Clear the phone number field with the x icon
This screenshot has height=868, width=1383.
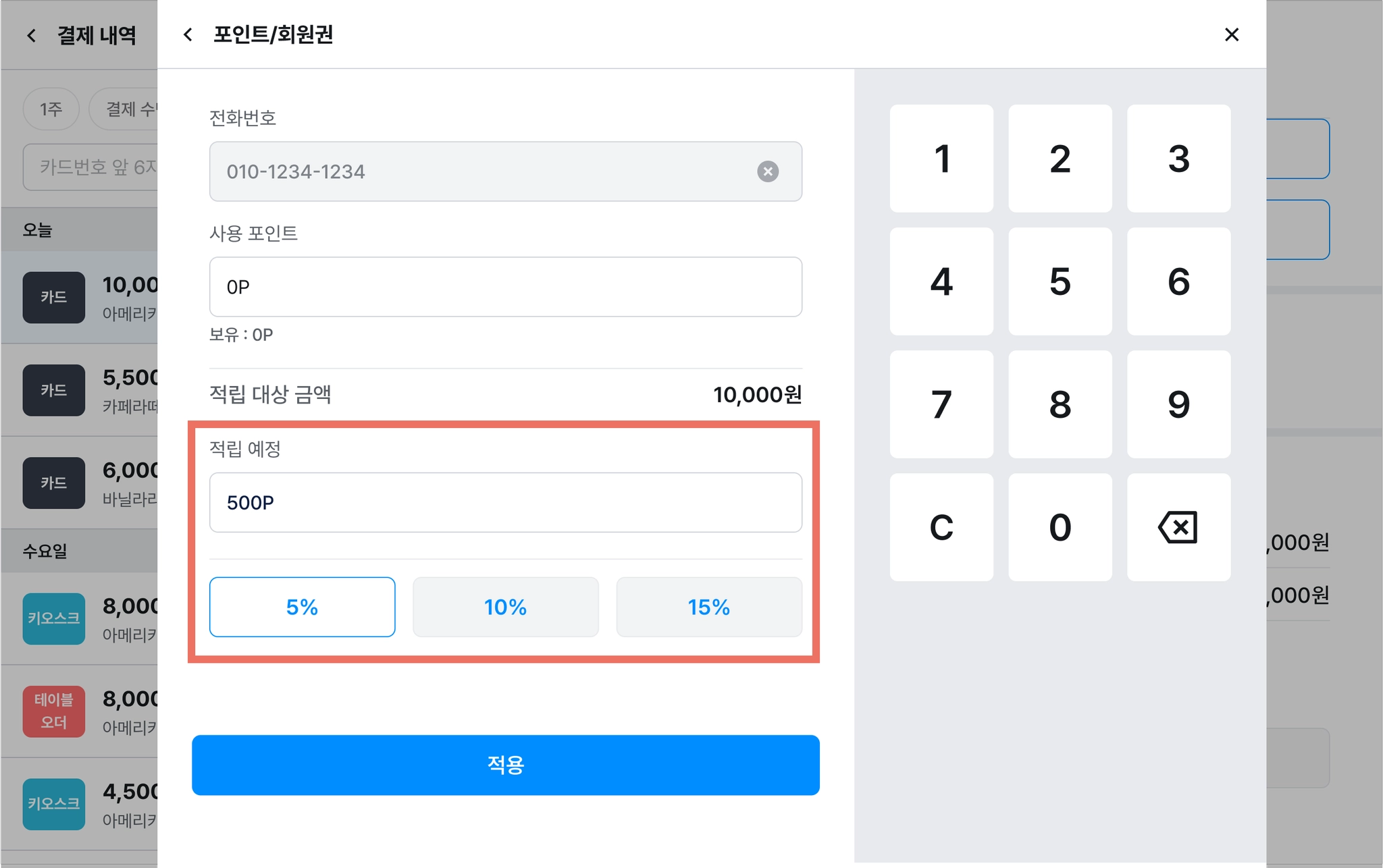pos(767,171)
